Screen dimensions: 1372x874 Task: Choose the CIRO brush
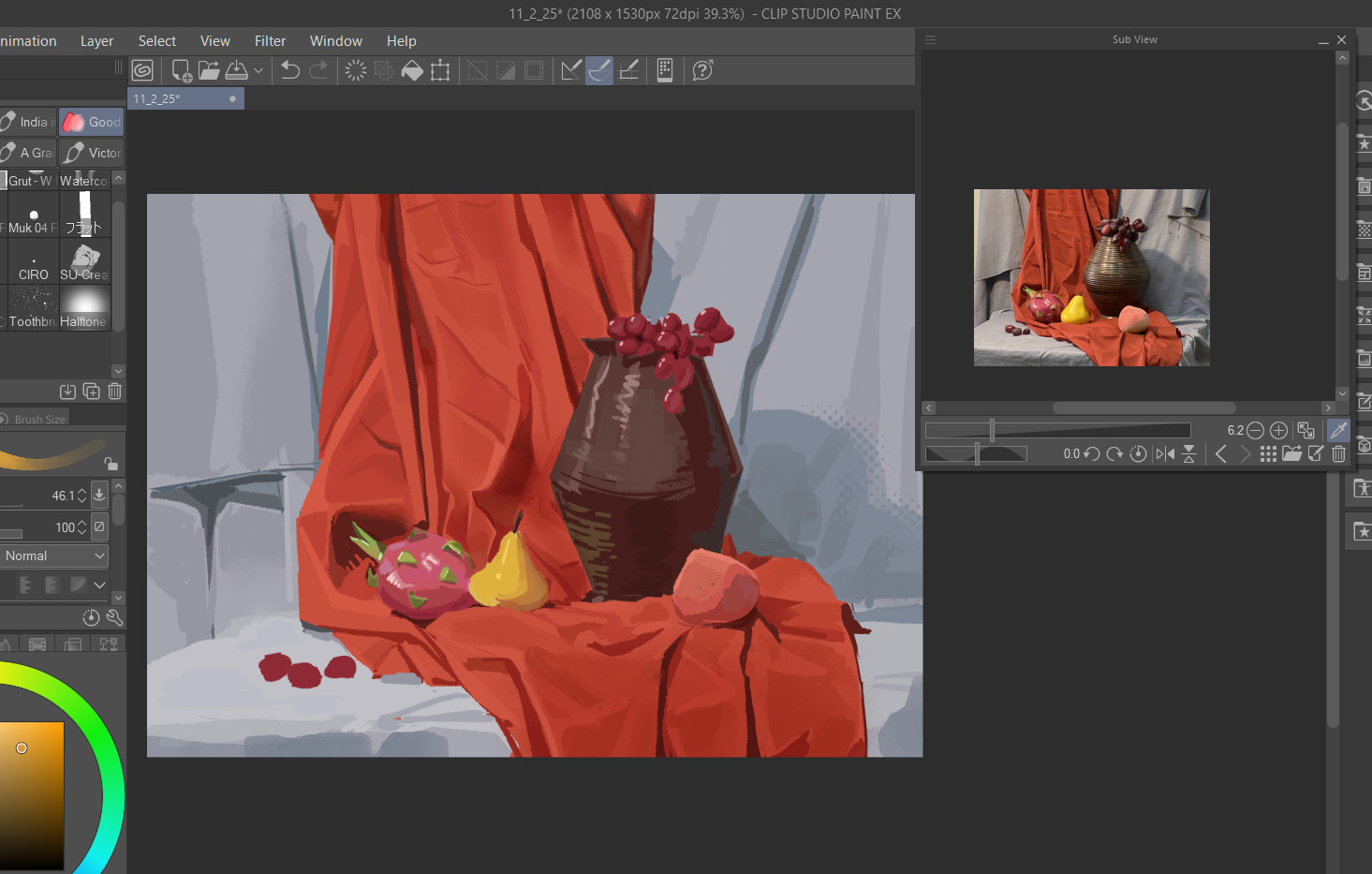click(34, 261)
